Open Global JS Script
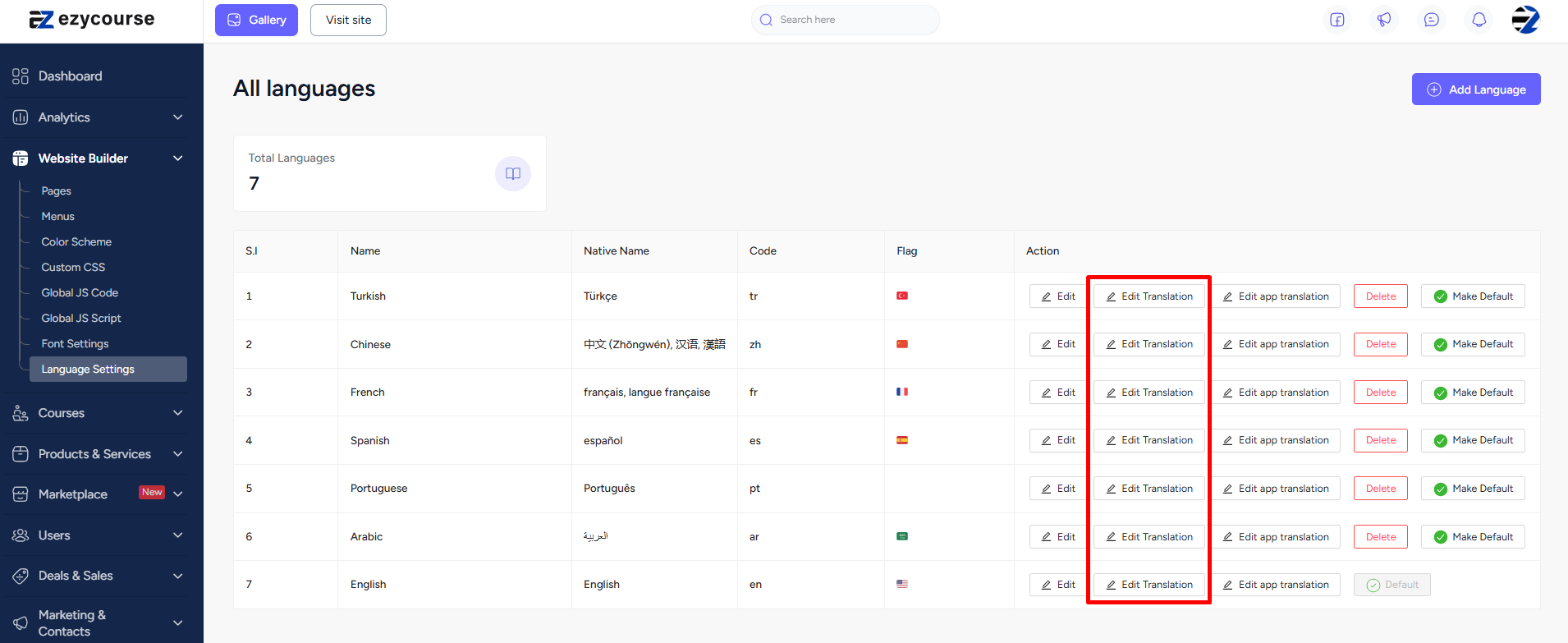 [x=81, y=318]
